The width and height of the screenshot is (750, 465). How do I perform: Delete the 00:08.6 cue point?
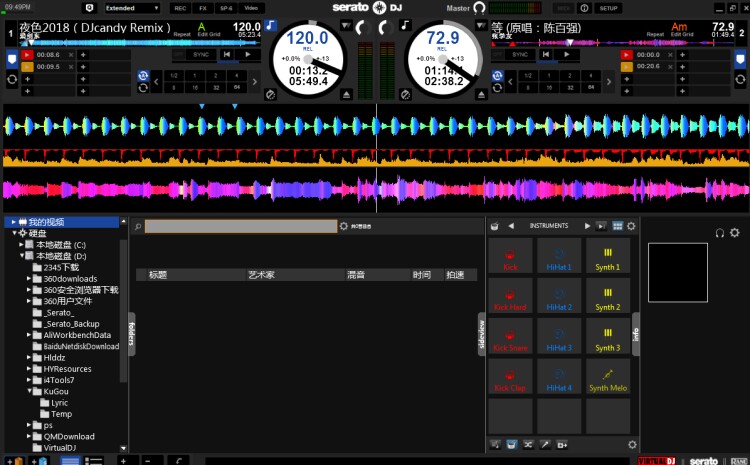point(71,55)
